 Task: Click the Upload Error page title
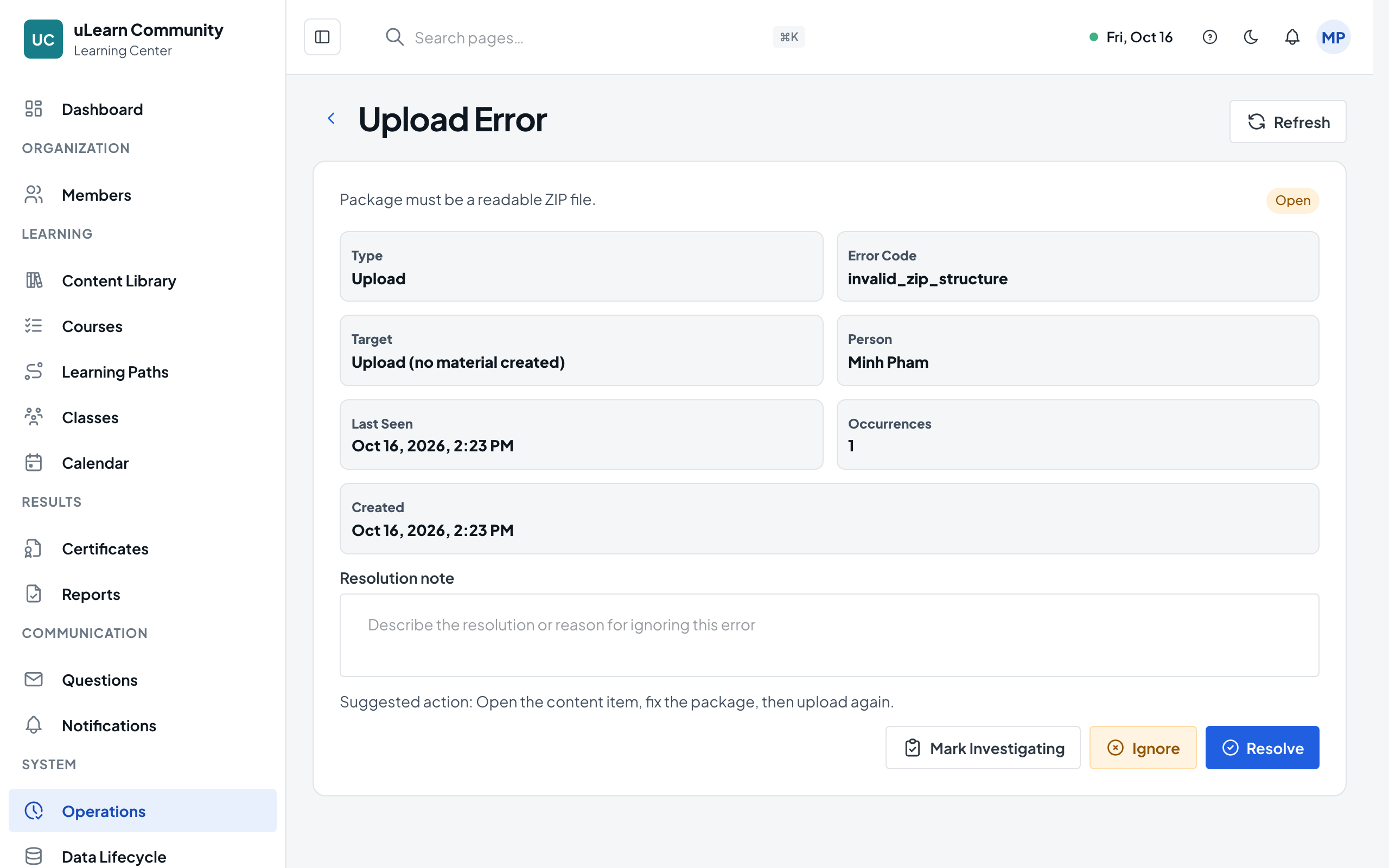pos(453,119)
